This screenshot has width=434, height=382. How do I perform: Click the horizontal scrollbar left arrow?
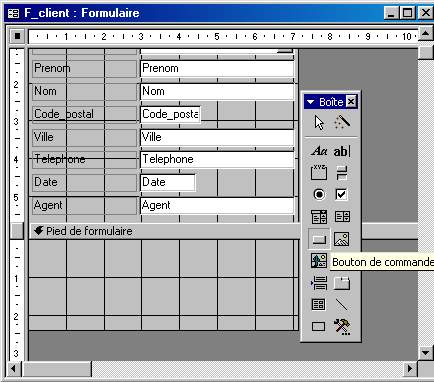pyautogui.click(x=14, y=369)
